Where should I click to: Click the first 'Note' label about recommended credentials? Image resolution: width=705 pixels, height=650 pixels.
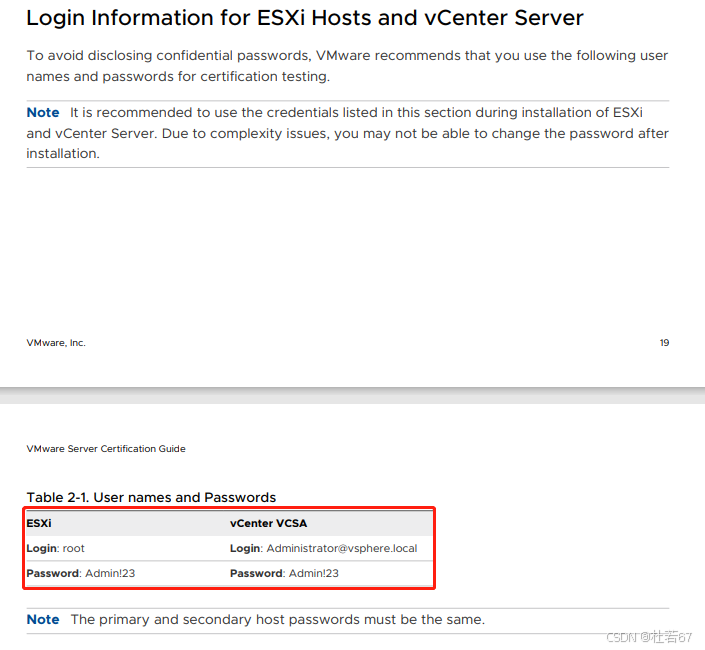tap(43, 112)
